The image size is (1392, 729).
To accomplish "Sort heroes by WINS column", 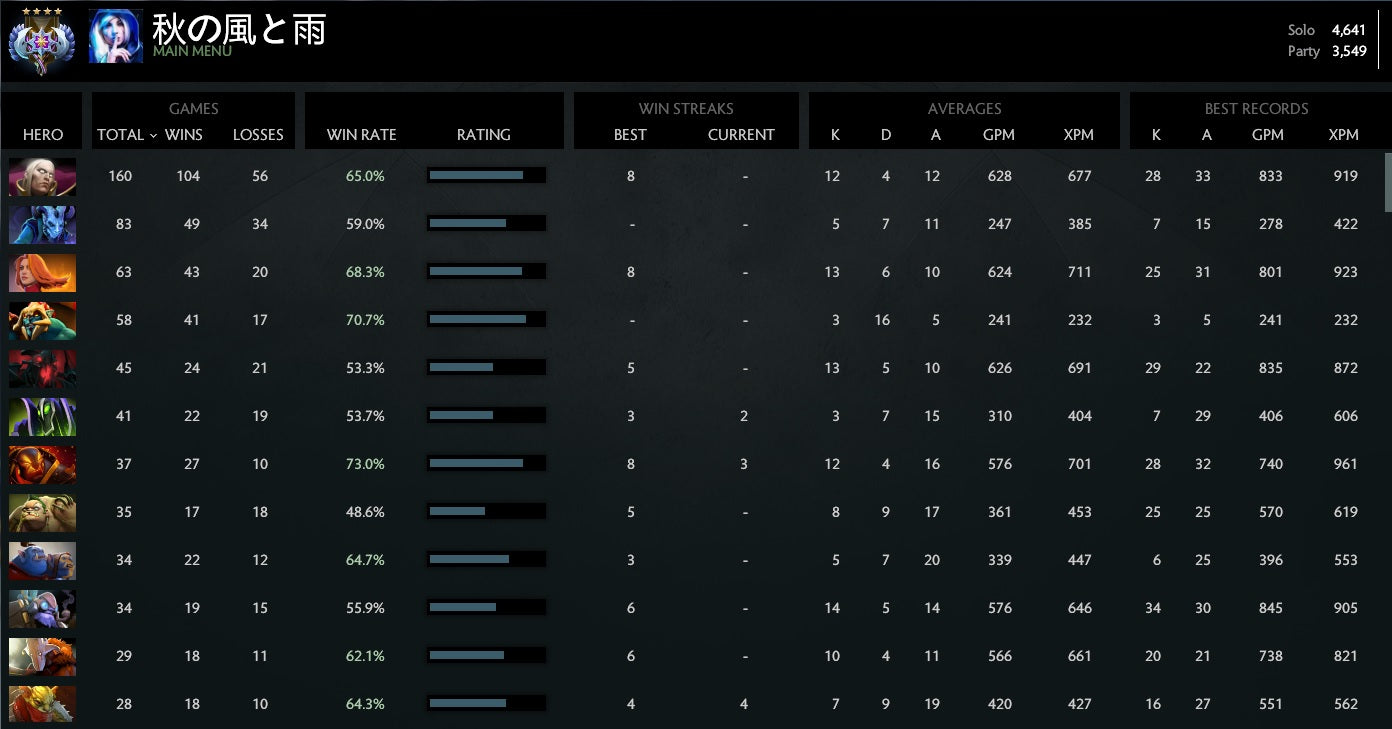I will pos(183,135).
